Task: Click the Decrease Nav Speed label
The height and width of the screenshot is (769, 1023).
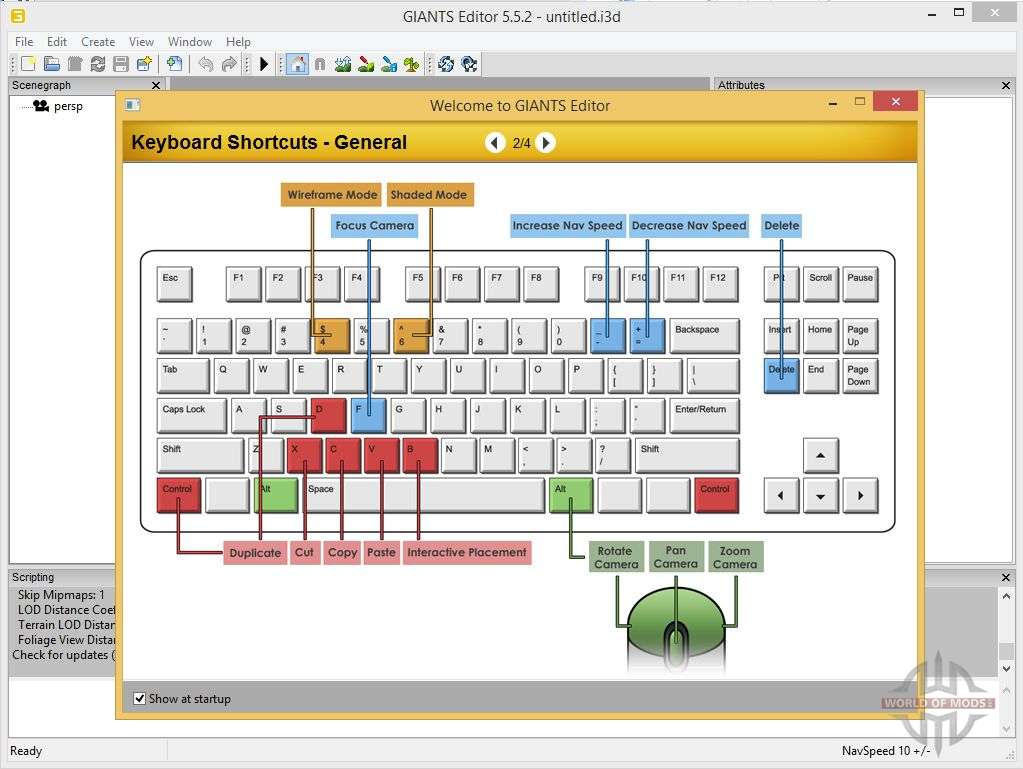Action: click(x=689, y=226)
